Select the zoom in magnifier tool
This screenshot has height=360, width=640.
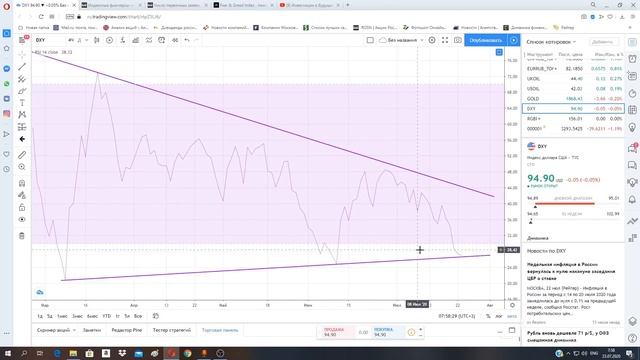22,167
